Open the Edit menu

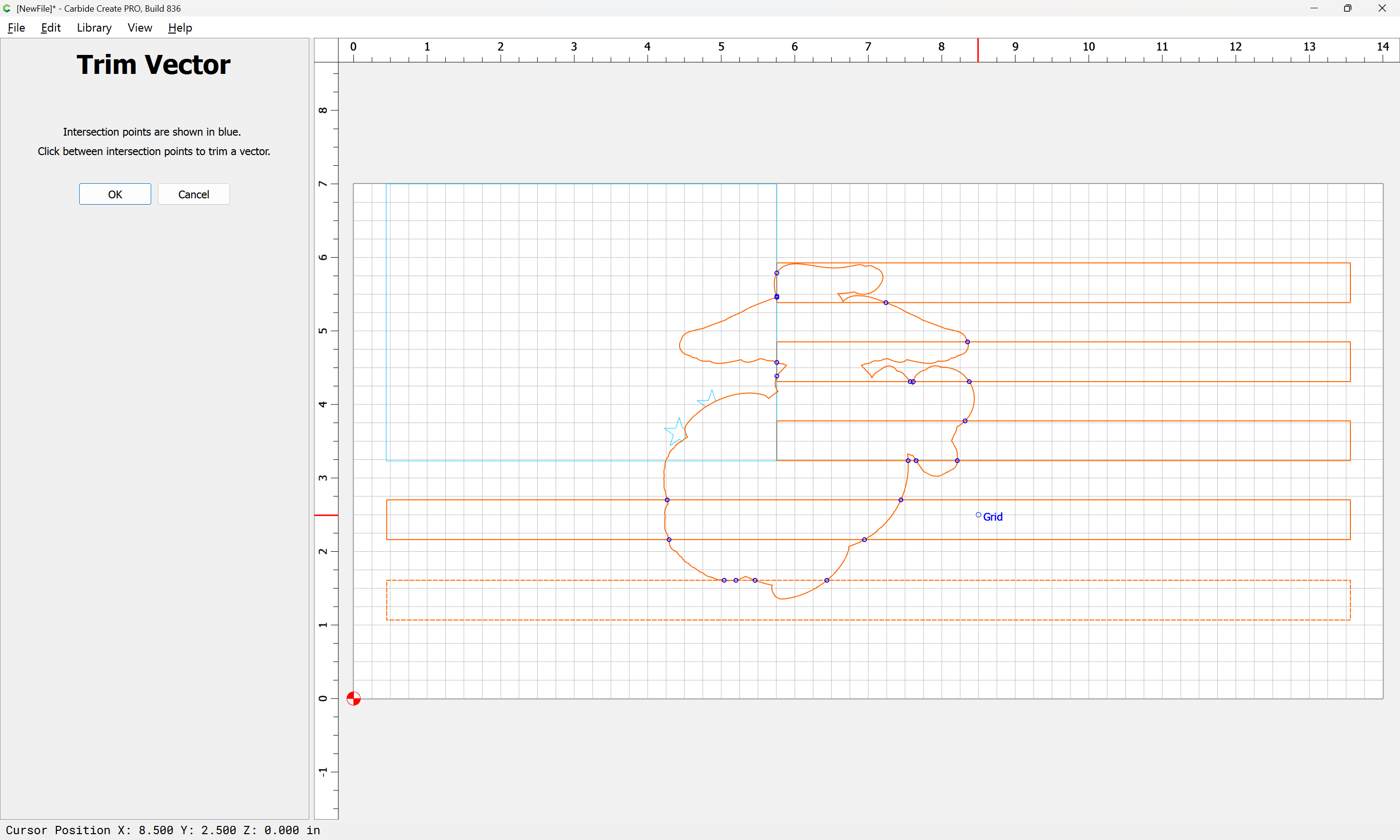click(x=51, y=28)
